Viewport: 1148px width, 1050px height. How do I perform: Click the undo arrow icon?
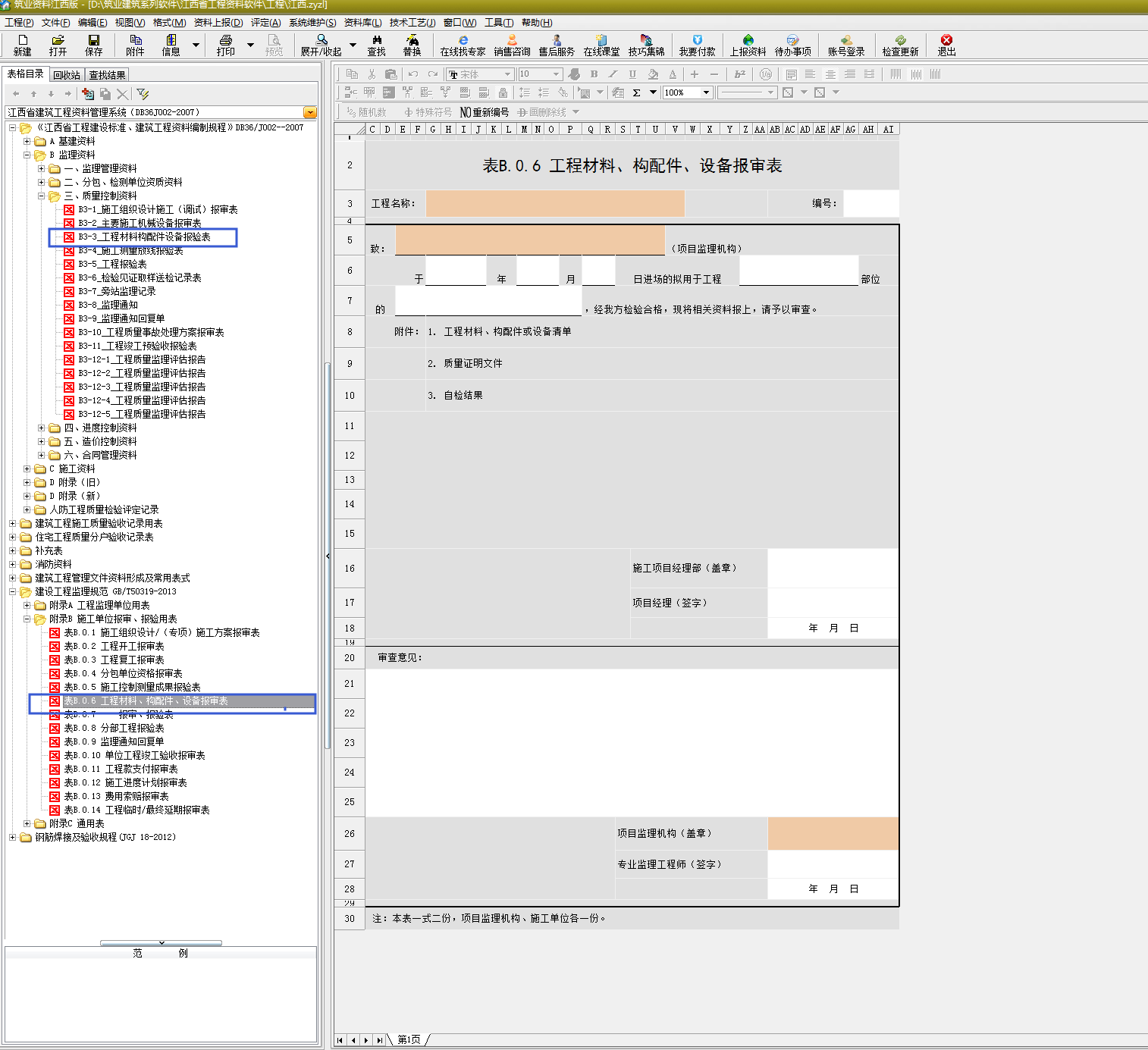pyautogui.click(x=413, y=74)
